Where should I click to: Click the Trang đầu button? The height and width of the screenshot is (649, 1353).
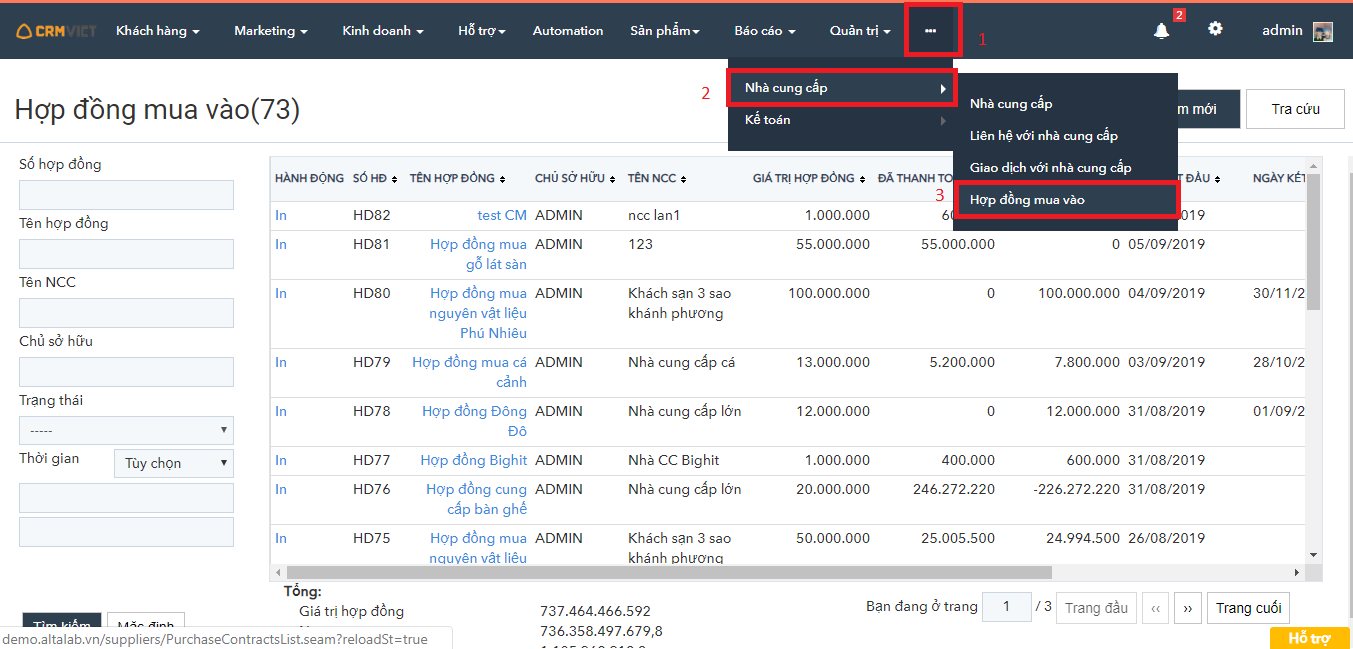(1096, 608)
